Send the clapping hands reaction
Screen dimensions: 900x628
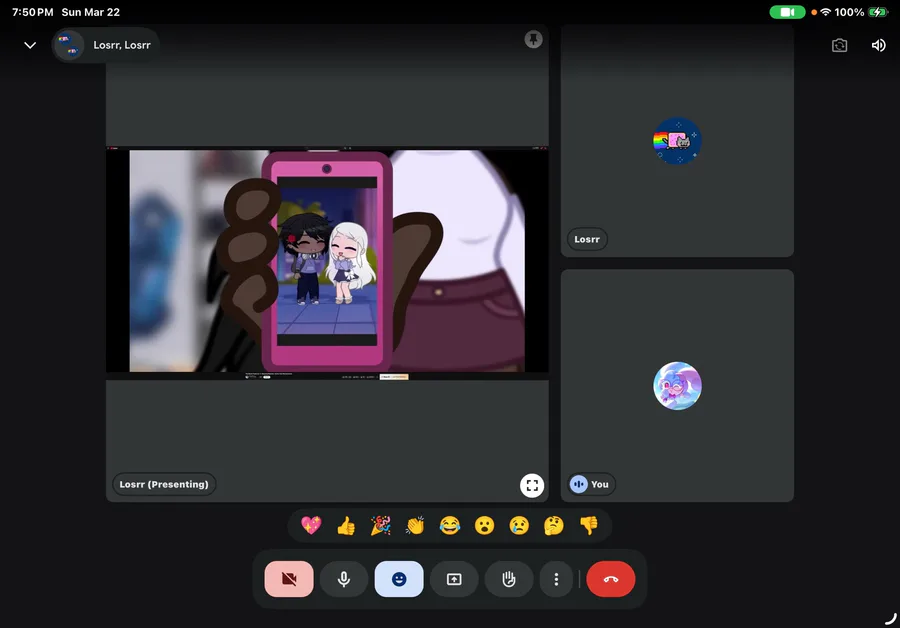click(415, 525)
